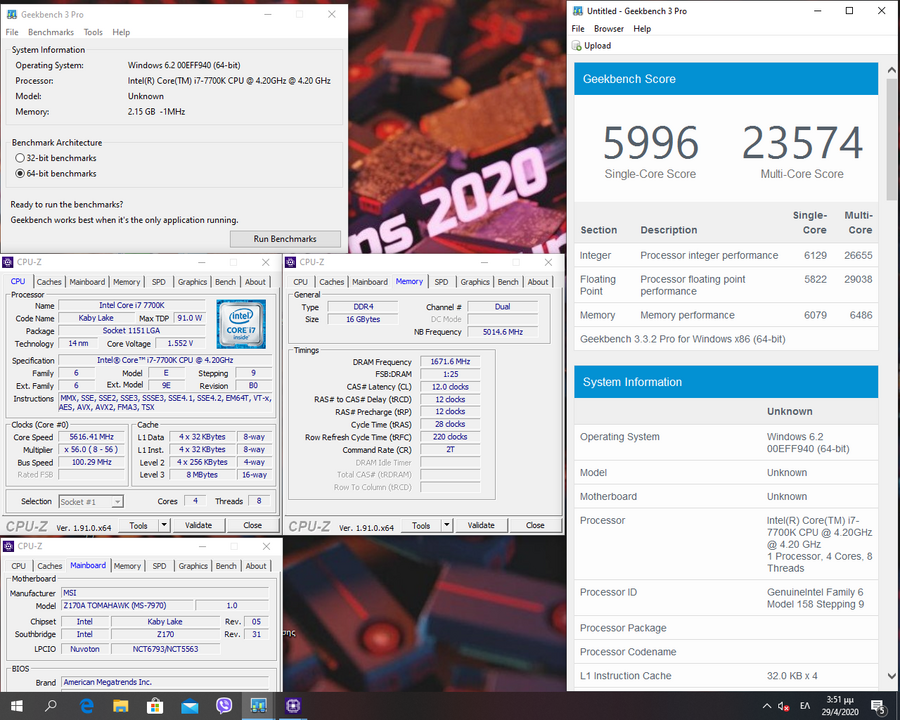The width and height of the screenshot is (900, 720).
Task: Open Mainboard tab in CPU-Z processor window
Action: point(87,282)
